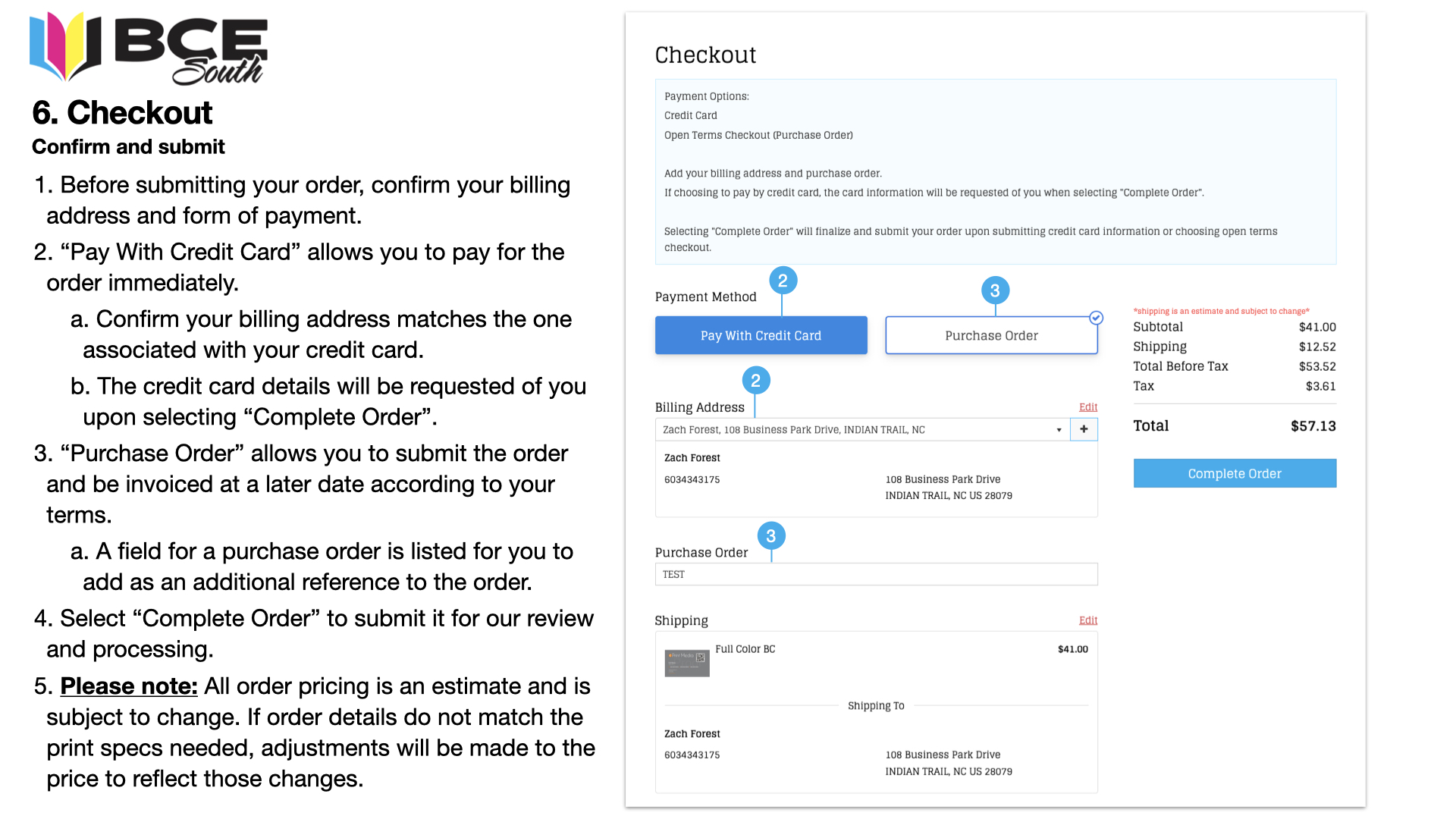Screen dimensions: 1456x819
Task: Click the Payment Options info box
Action: click(x=996, y=171)
